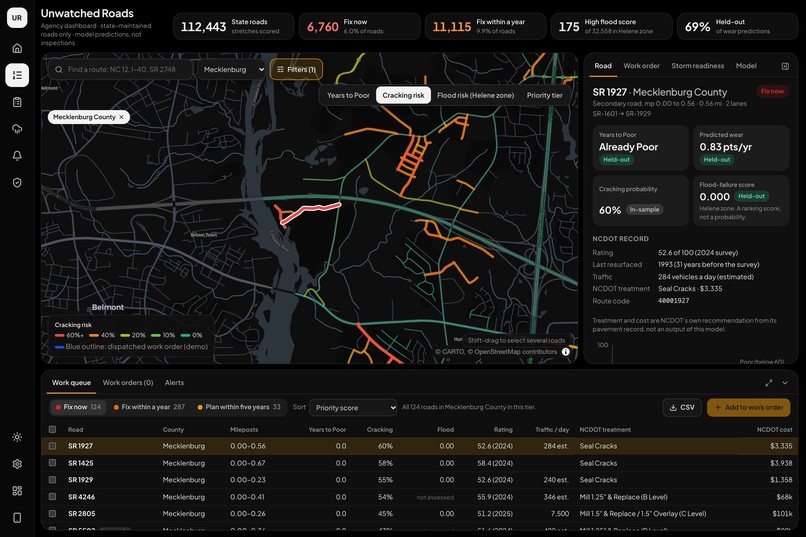Click the 11,115 Fix within a year card
The width and height of the screenshot is (806, 537).
pos(485,26)
